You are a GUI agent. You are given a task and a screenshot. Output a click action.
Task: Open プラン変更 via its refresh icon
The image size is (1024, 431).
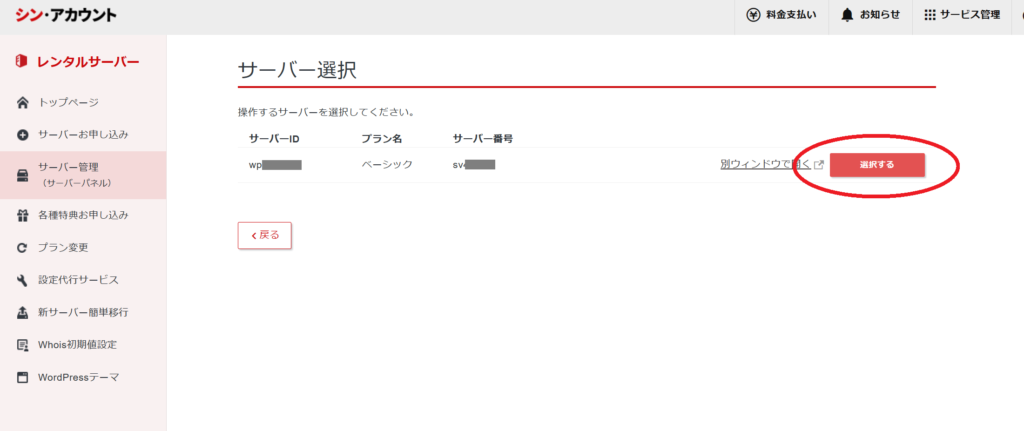(x=23, y=248)
